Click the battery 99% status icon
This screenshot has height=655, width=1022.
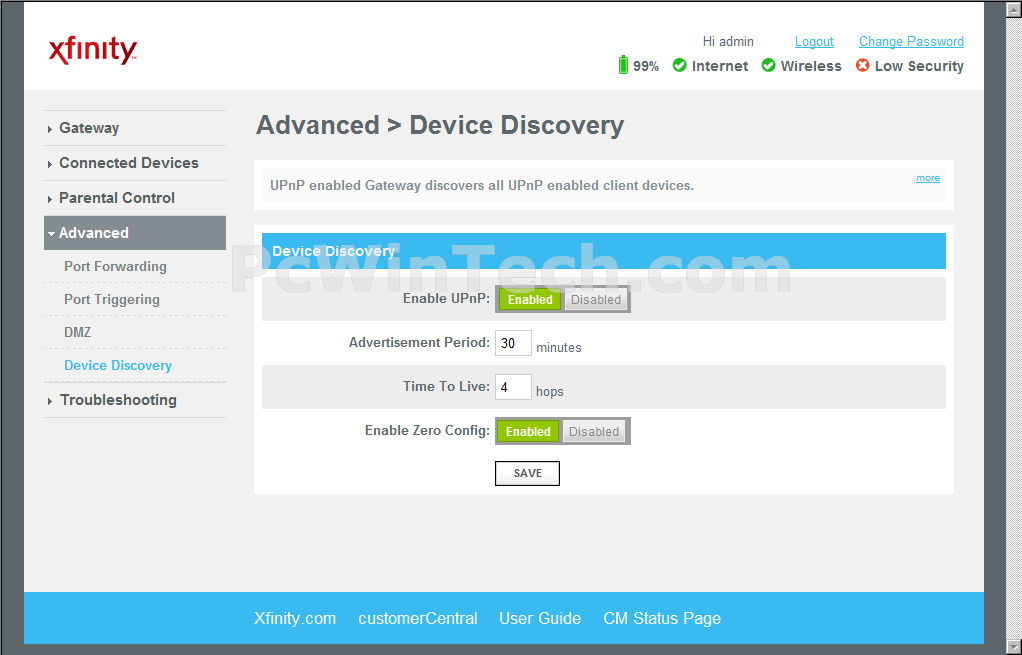pos(623,65)
